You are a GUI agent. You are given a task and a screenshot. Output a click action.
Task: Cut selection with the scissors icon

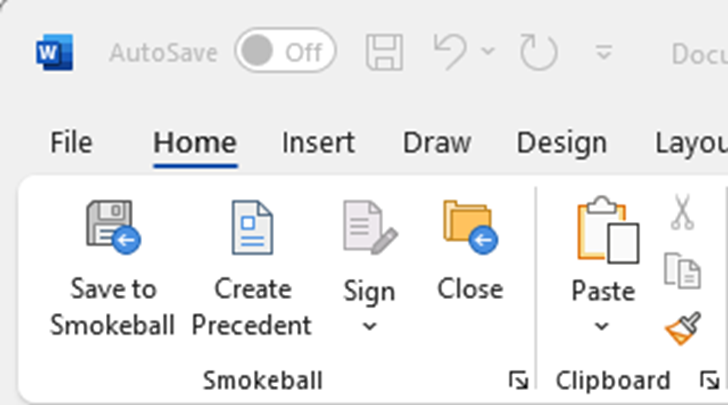682,212
